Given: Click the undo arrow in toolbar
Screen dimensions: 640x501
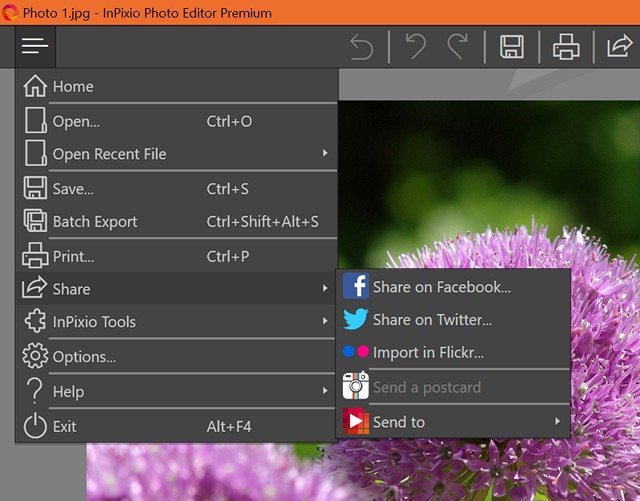Looking at the screenshot, I should [x=416, y=47].
